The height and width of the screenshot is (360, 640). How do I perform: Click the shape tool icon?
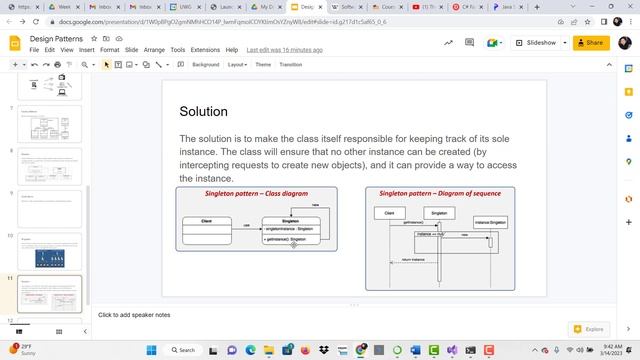tap(146, 64)
